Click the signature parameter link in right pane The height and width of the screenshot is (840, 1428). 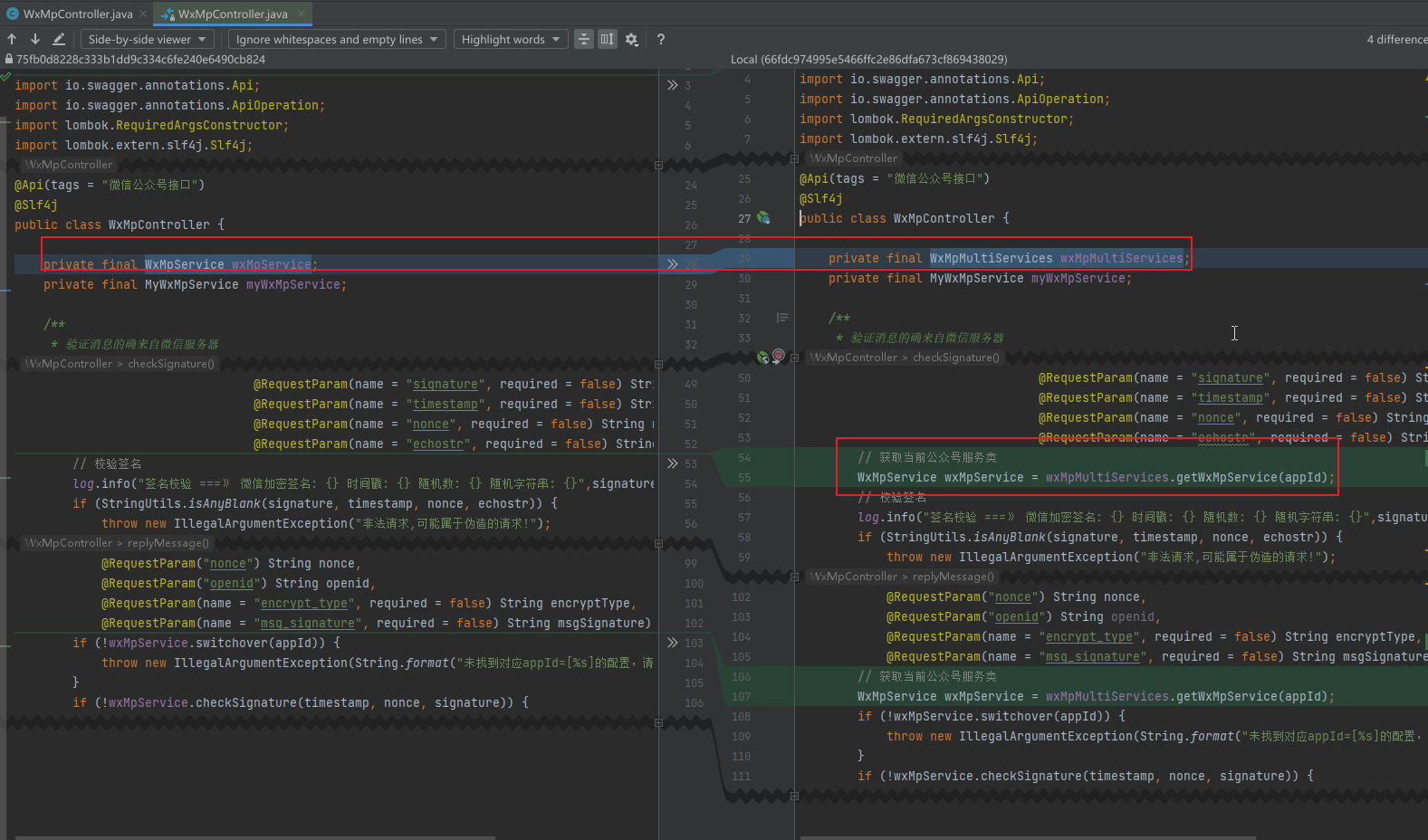(1230, 378)
